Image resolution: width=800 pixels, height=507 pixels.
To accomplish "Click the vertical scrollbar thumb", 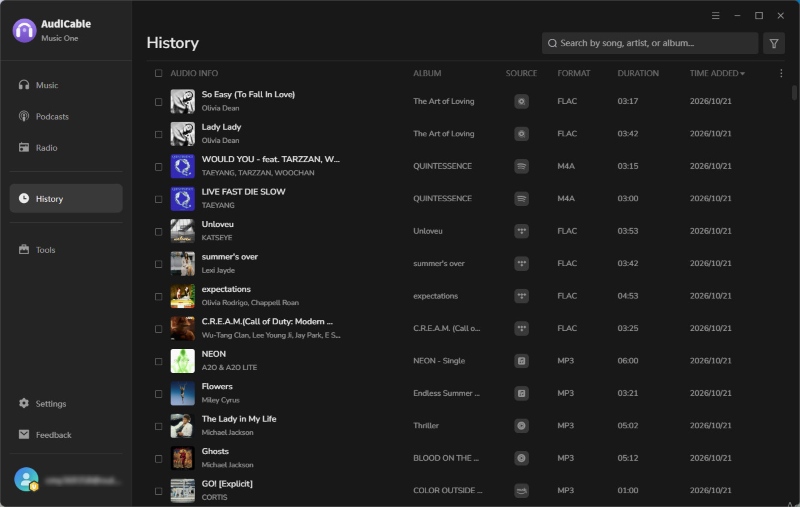I will 794,93.
